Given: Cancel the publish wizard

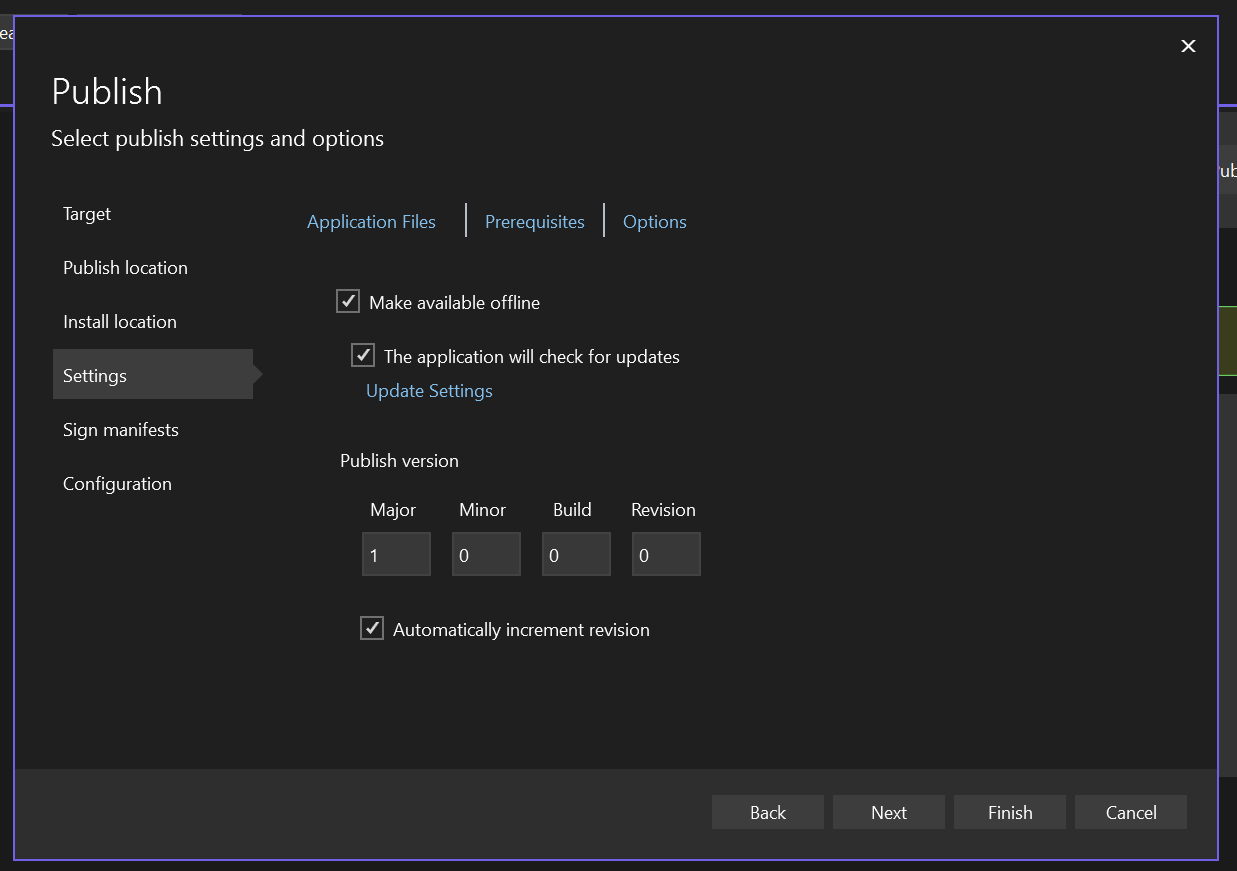Looking at the screenshot, I should coord(1130,812).
